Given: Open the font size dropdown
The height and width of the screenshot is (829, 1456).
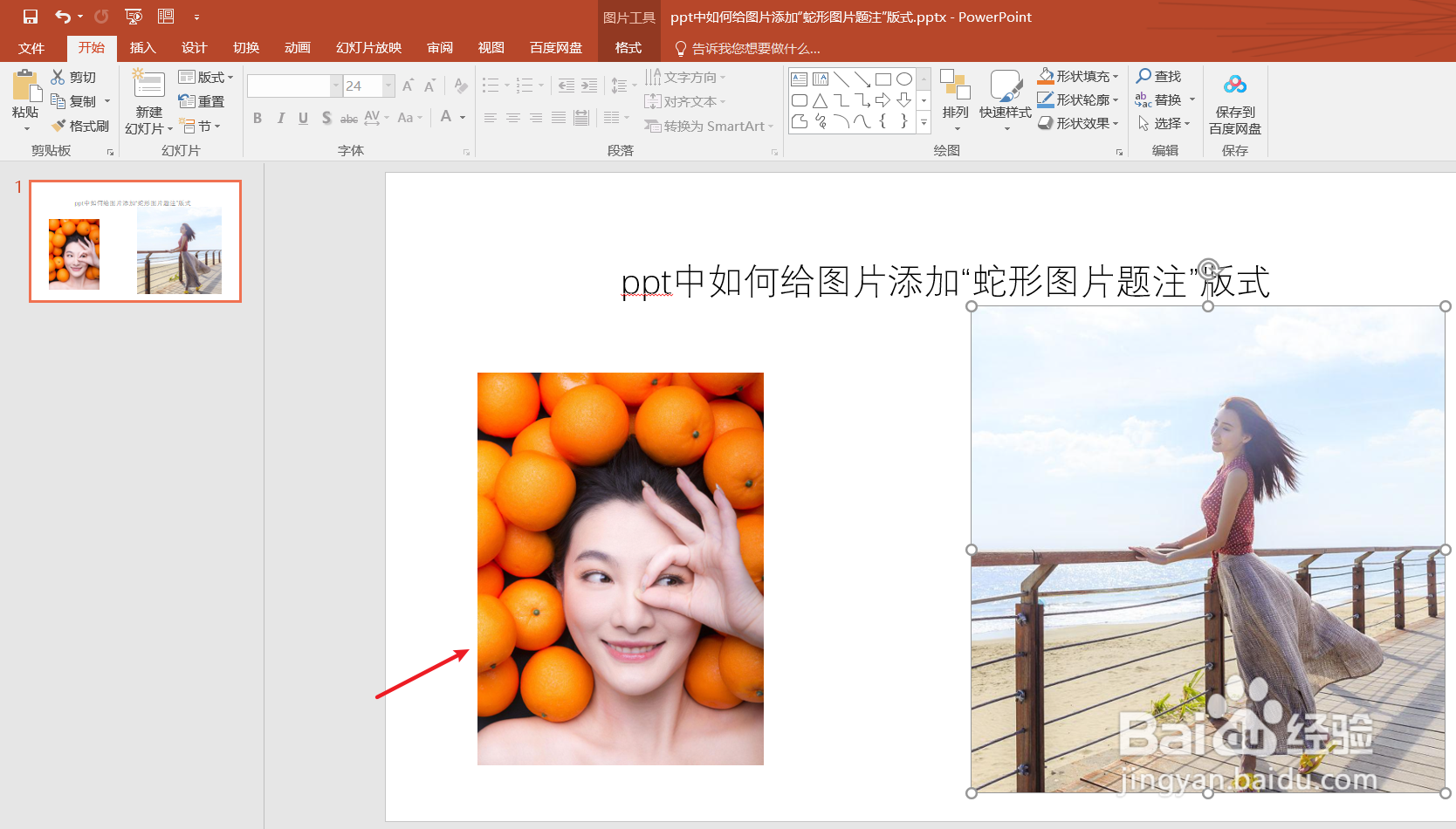Looking at the screenshot, I should coord(387,86).
